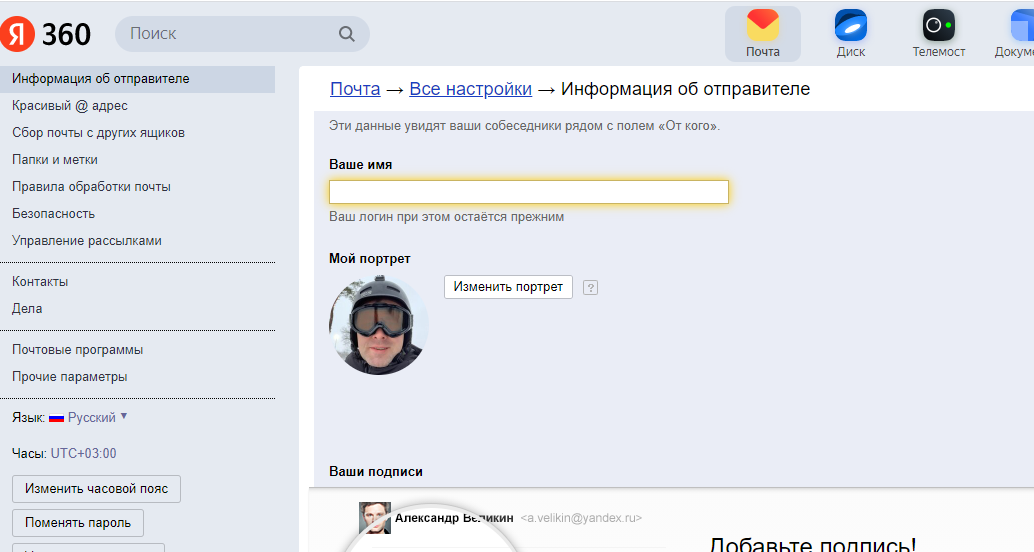The width and height of the screenshot is (1034, 552).
Task: Open Прочие параметры settings
Action: point(69,377)
